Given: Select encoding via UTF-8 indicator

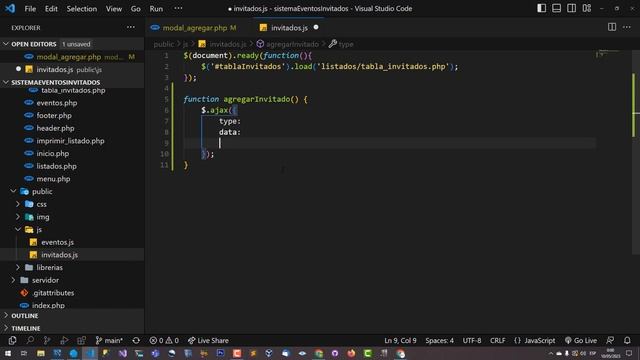Looking at the screenshot, I should 472,340.
